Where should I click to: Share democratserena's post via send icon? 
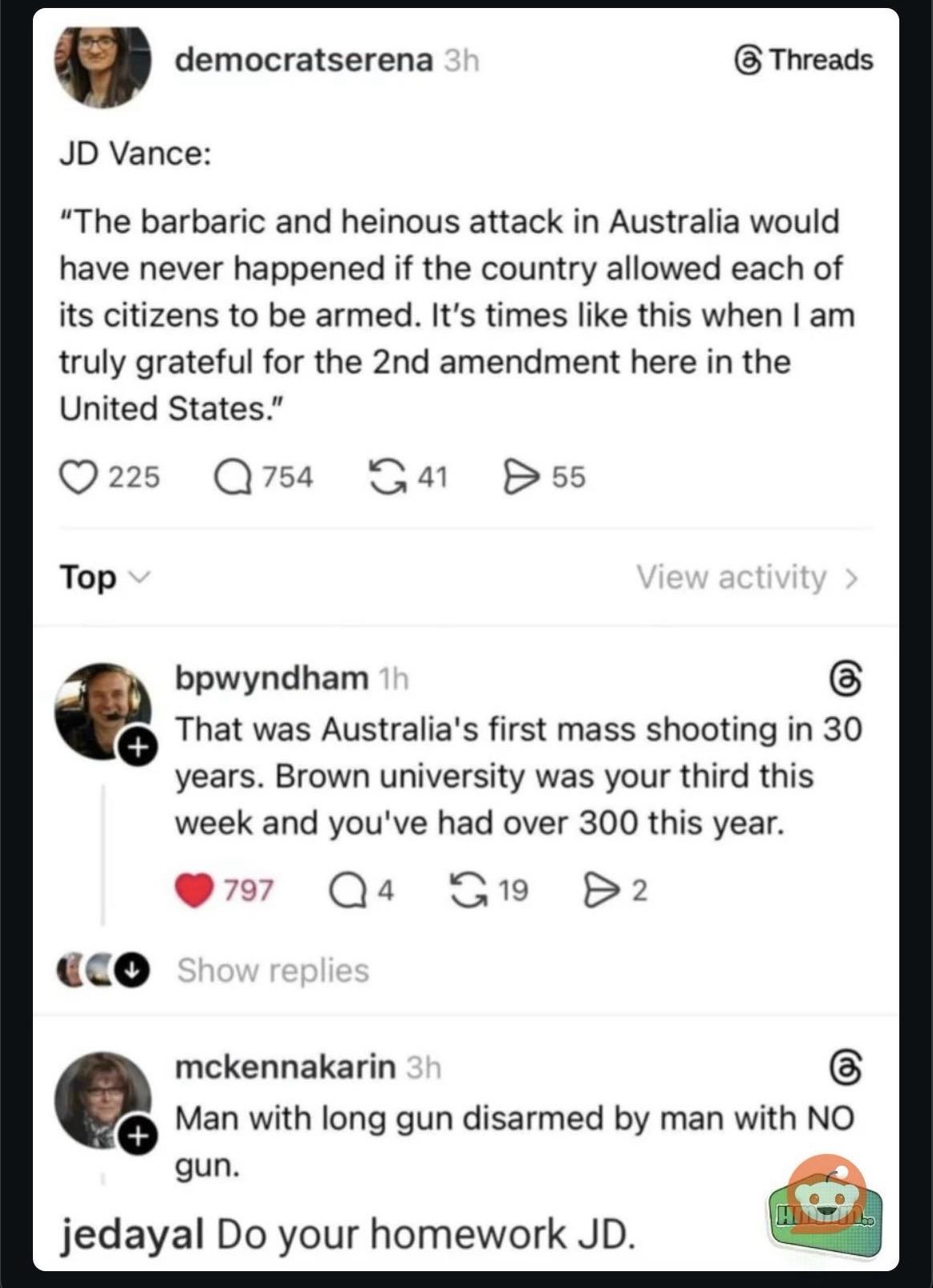[520, 477]
